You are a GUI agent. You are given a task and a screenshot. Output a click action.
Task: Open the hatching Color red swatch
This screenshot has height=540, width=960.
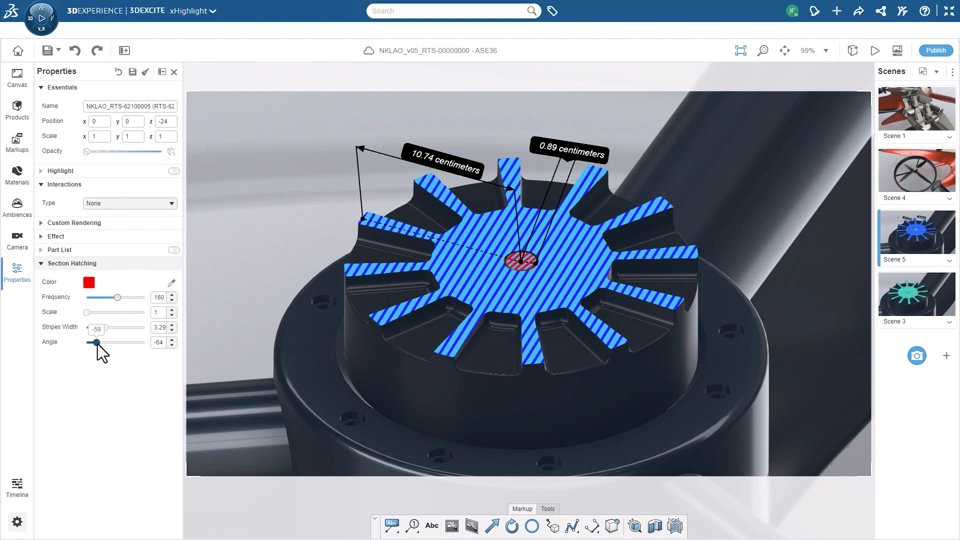[89, 282]
